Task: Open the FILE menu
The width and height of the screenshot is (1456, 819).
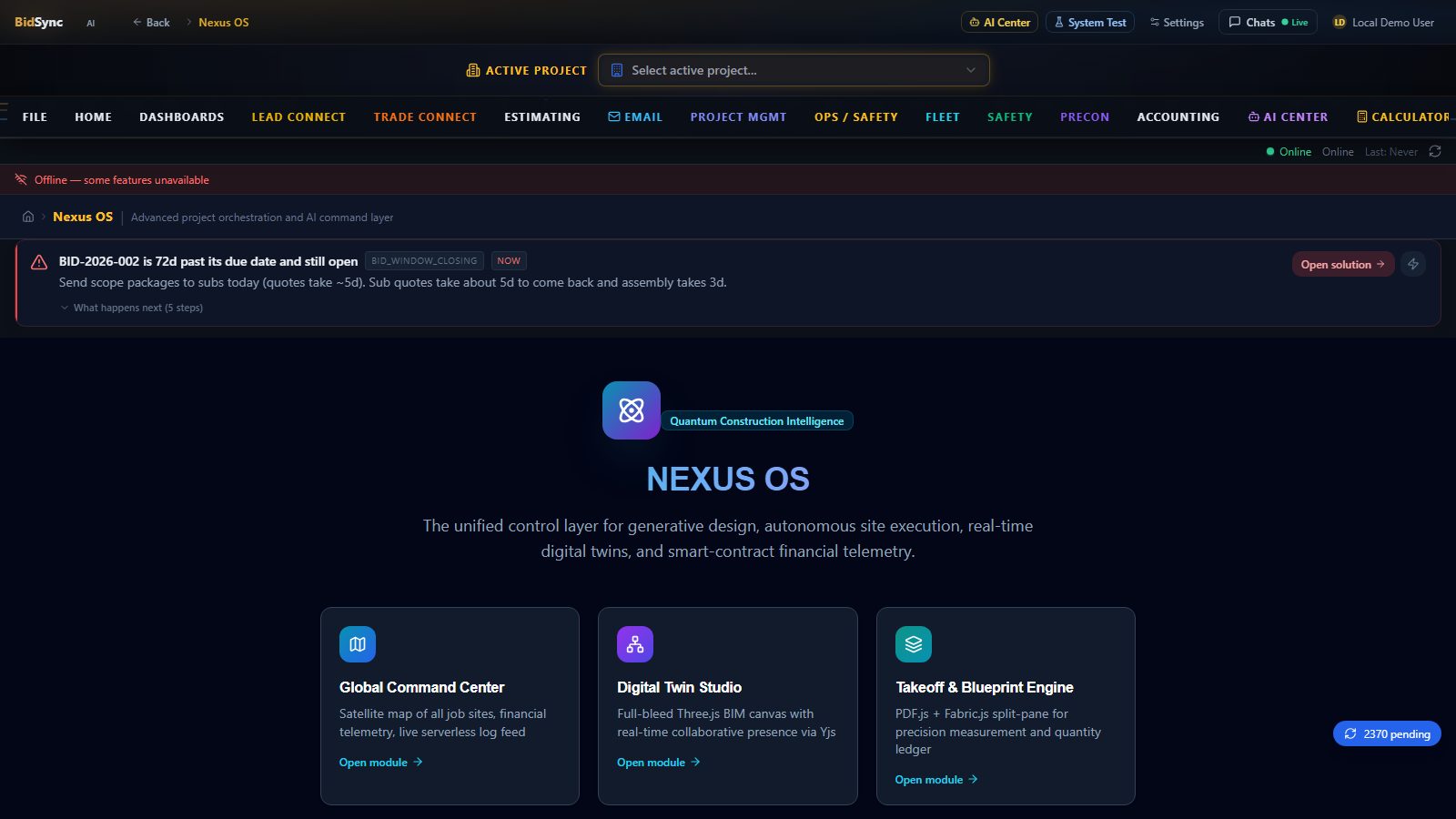Action: pyautogui.click(x=35, y=116)
